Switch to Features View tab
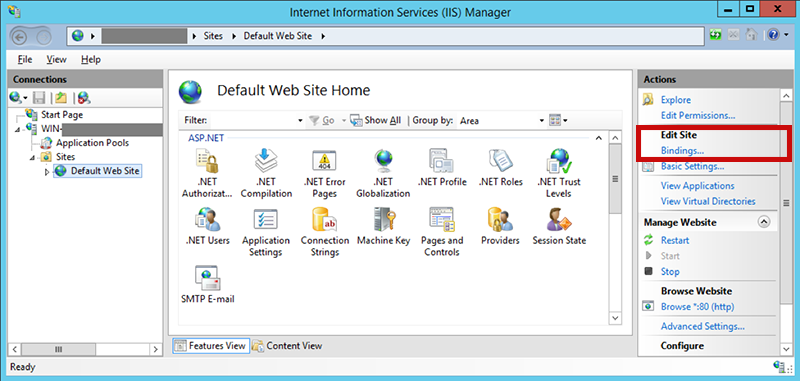Viewport: 800px width, 381px height. coord(211,346)
